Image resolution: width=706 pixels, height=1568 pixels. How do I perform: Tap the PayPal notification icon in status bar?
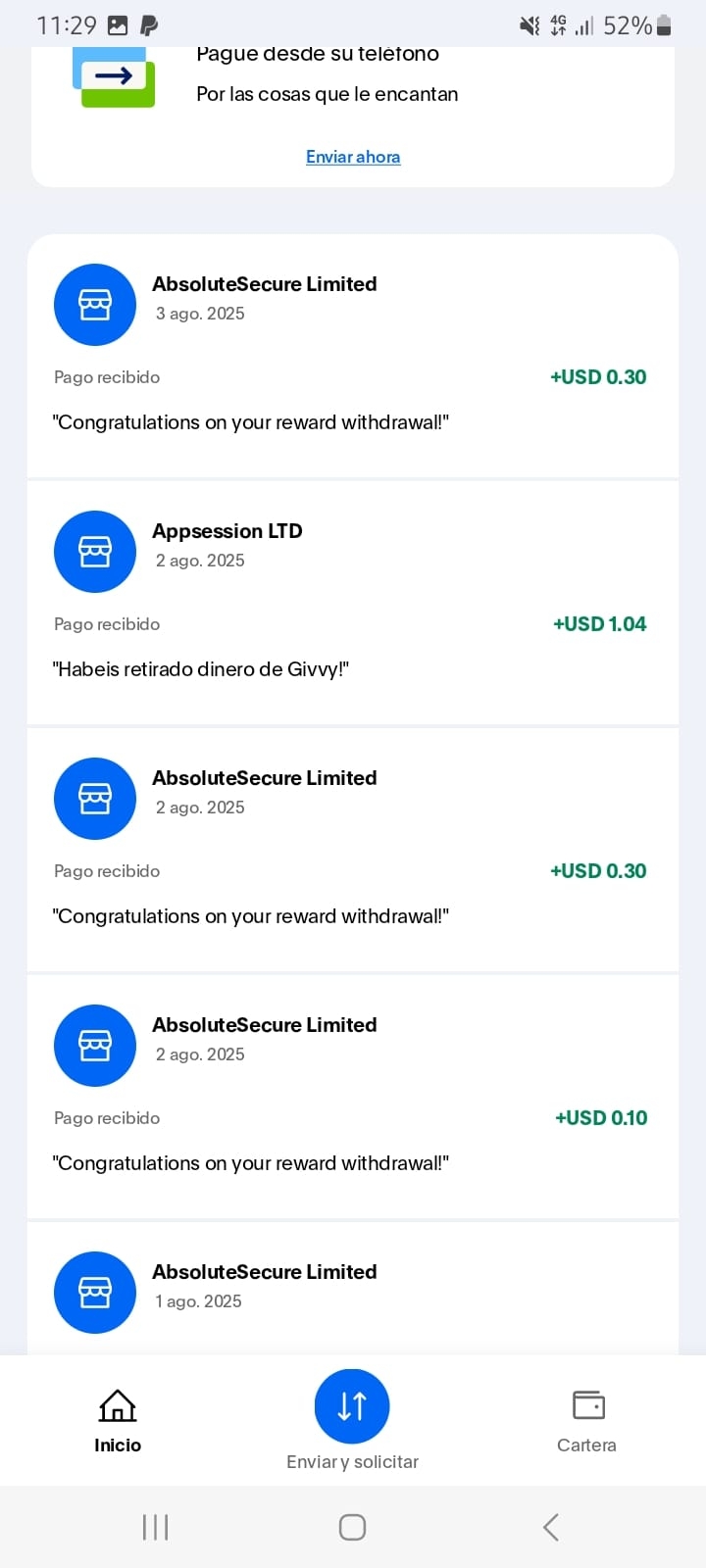coord(149,25)
